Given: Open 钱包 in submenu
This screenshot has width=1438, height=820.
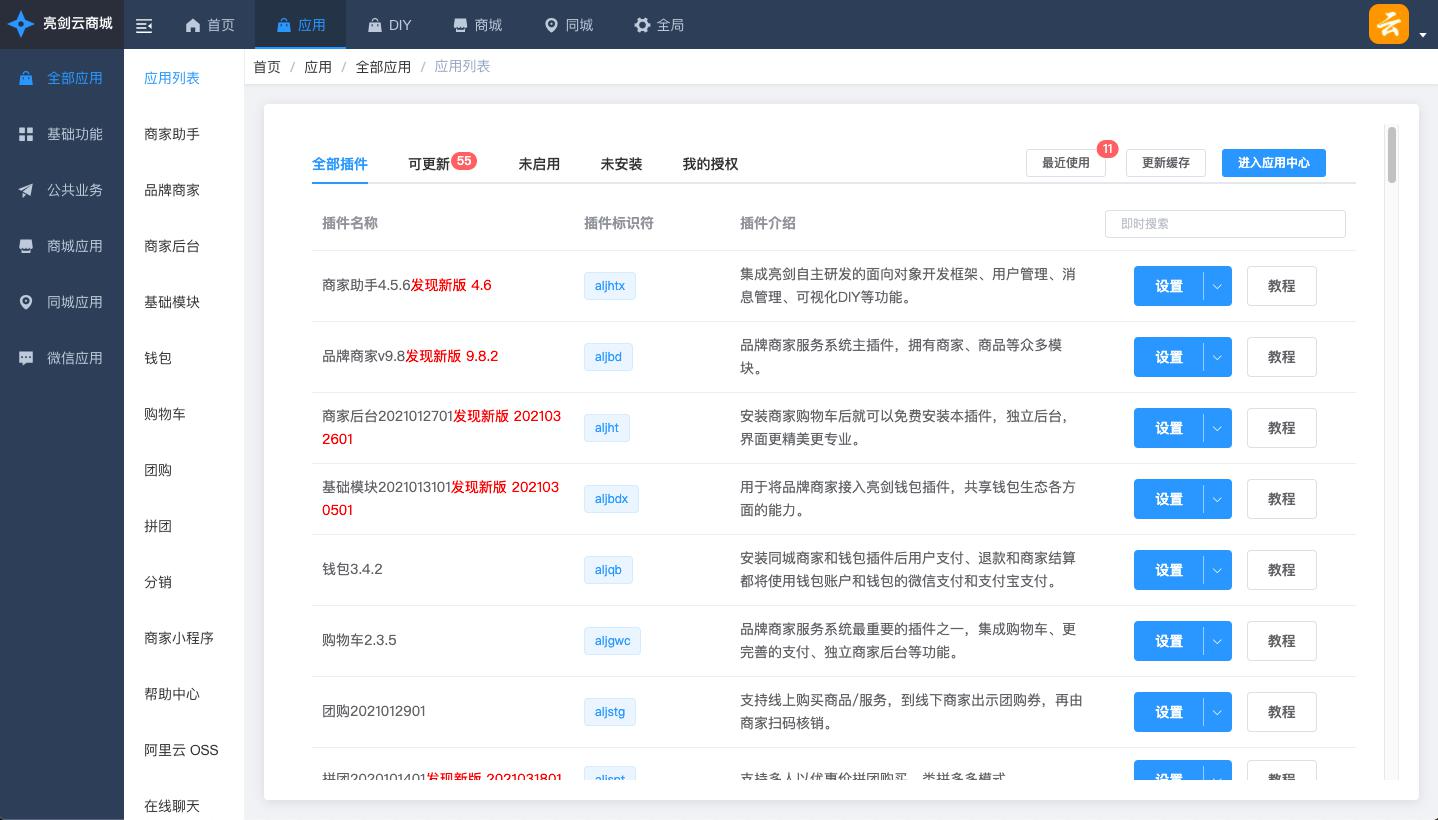Looking at the screenshot, I should tap(158, 358).
